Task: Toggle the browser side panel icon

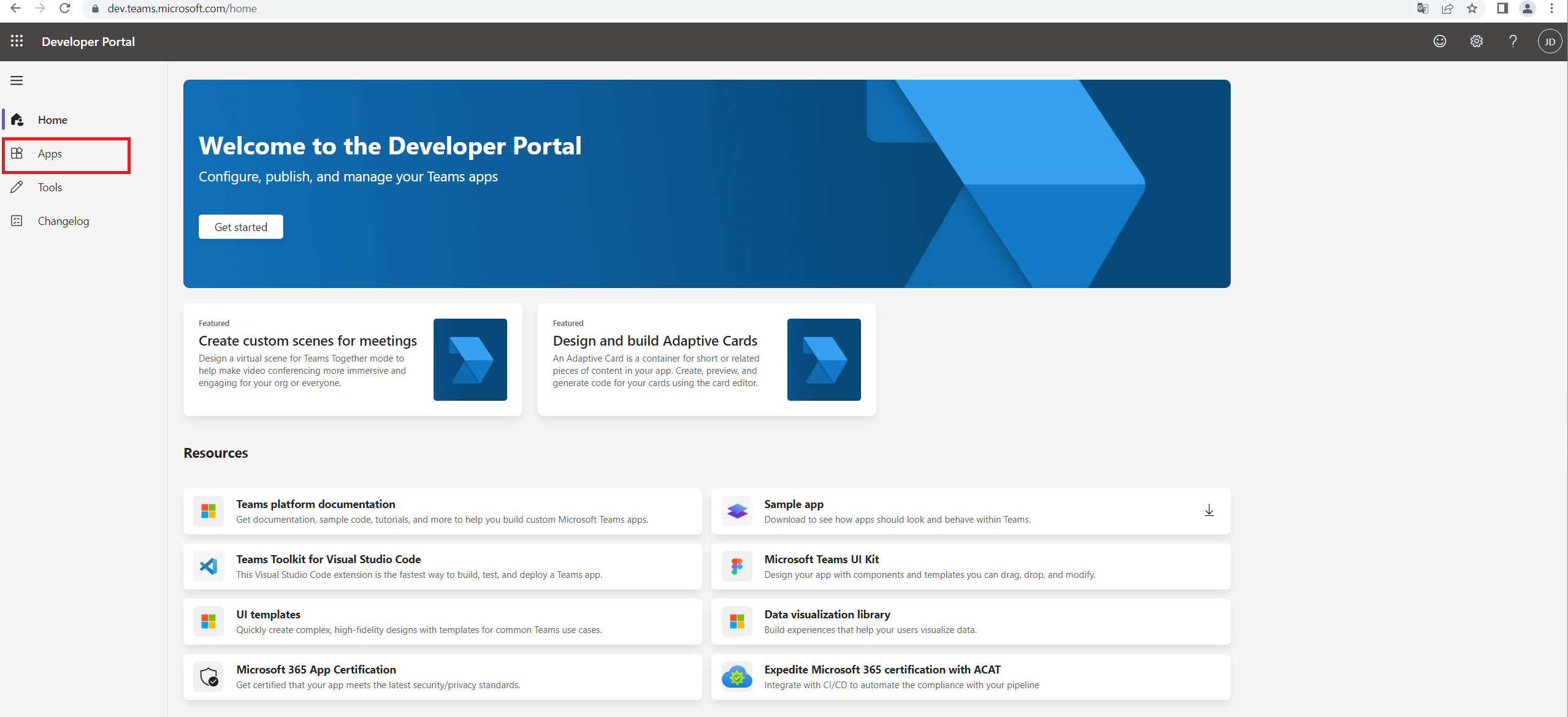Action: [1502, 9]
